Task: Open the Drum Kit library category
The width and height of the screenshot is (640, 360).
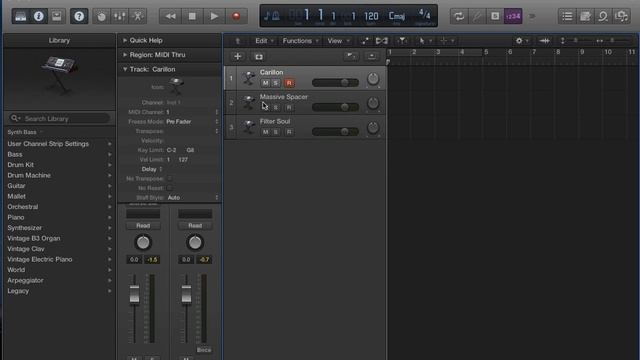Action: tap(59, 165)
